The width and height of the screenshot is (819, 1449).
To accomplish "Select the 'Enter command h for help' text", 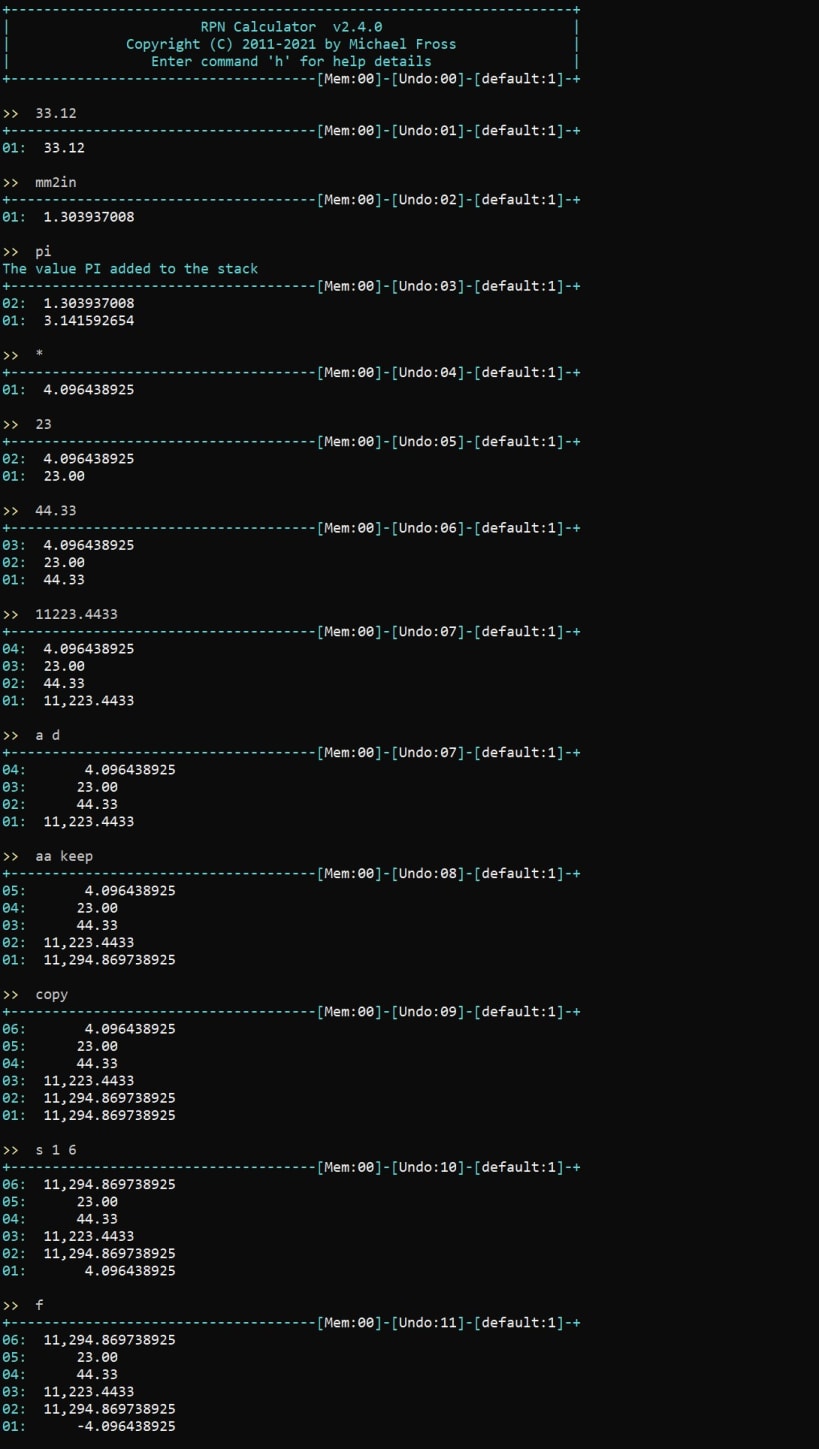I will click(x=293, y=61).
